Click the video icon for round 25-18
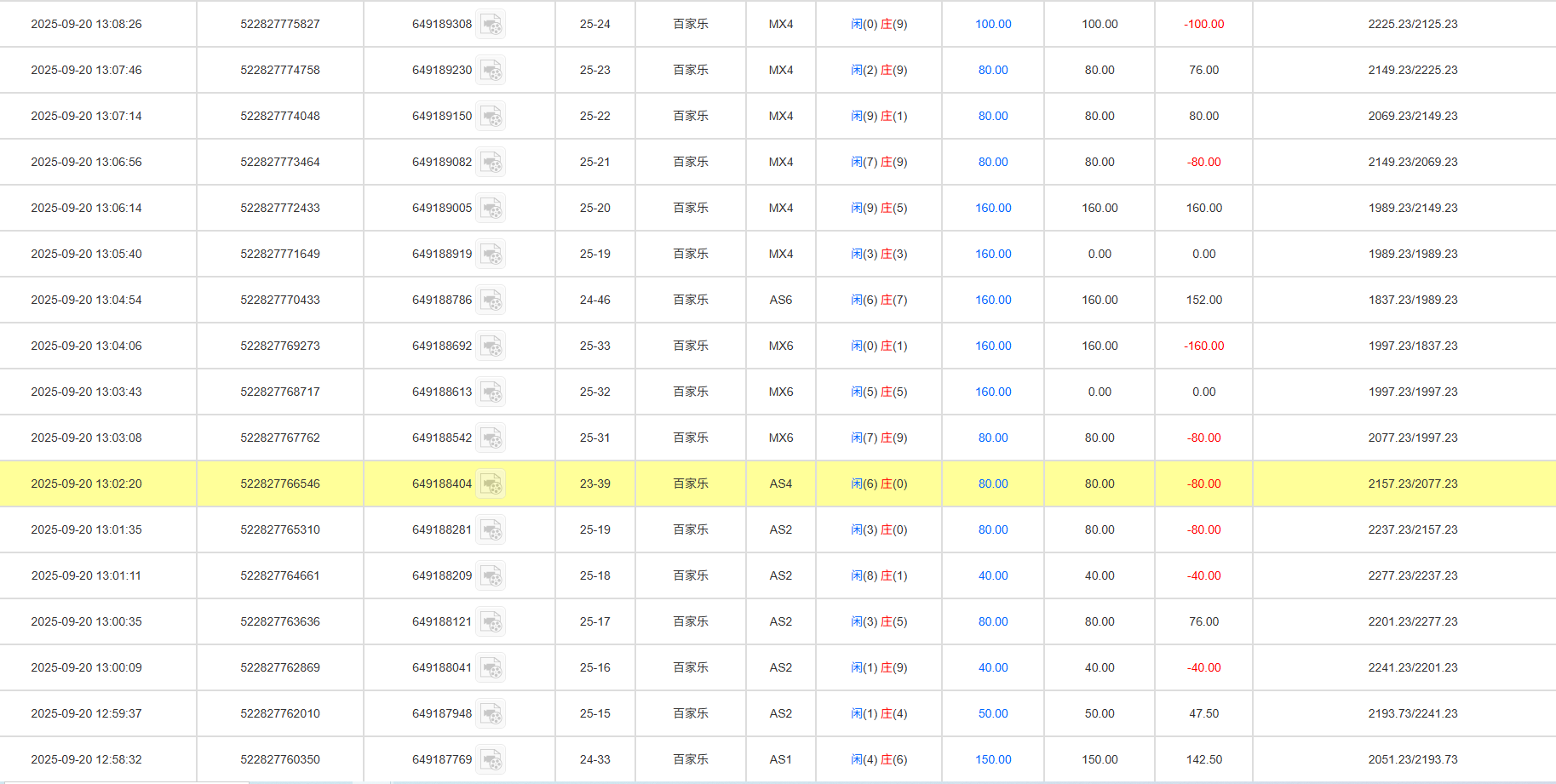The height and width of the screenshot is (784, 1556). tap(491, 575)
